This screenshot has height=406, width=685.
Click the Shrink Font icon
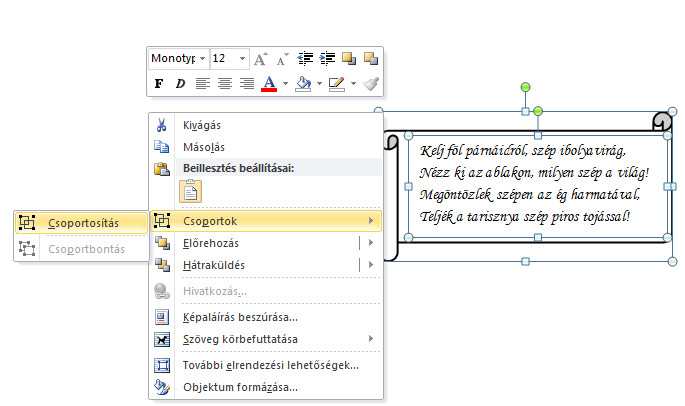pyautogui.click(x=283, y=59)
